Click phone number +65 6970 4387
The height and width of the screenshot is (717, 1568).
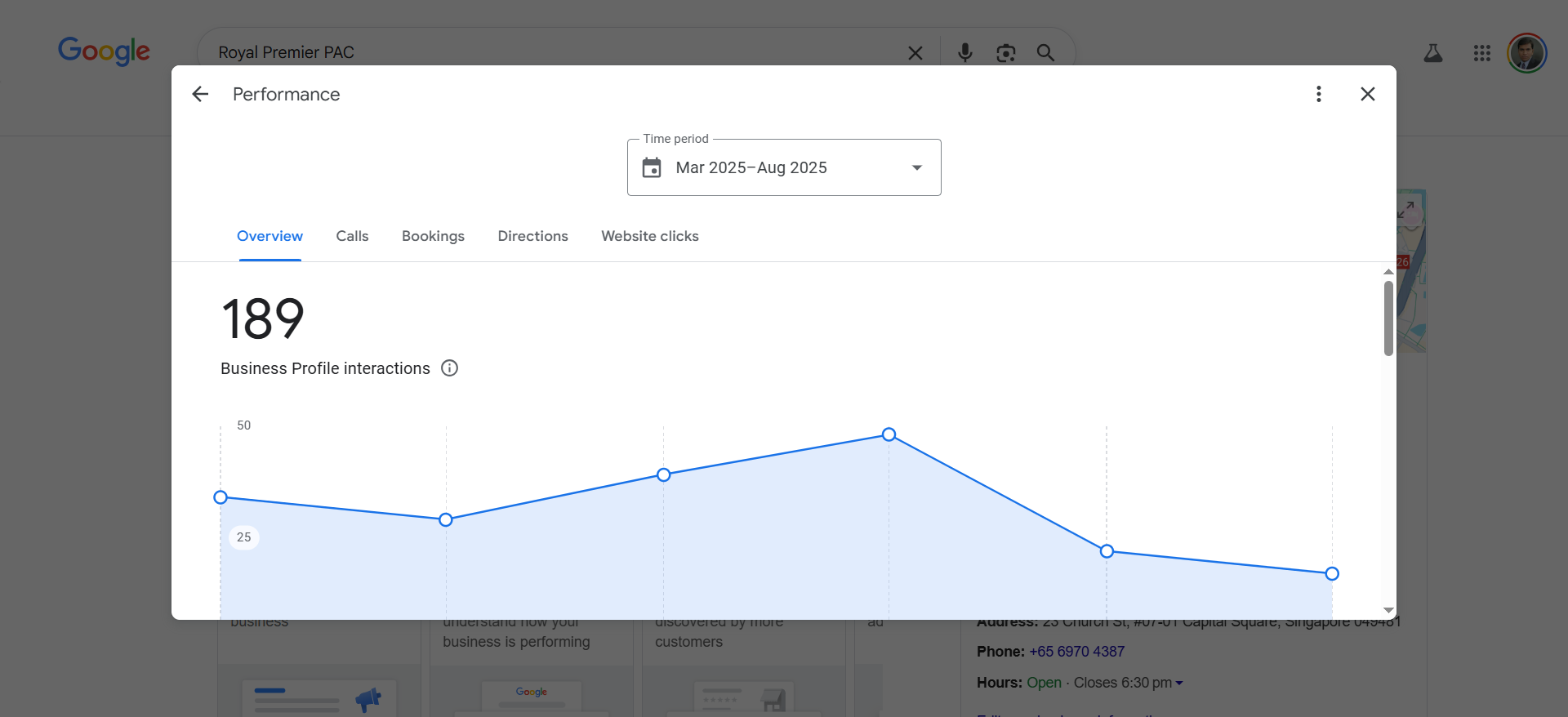[1076, 652]
